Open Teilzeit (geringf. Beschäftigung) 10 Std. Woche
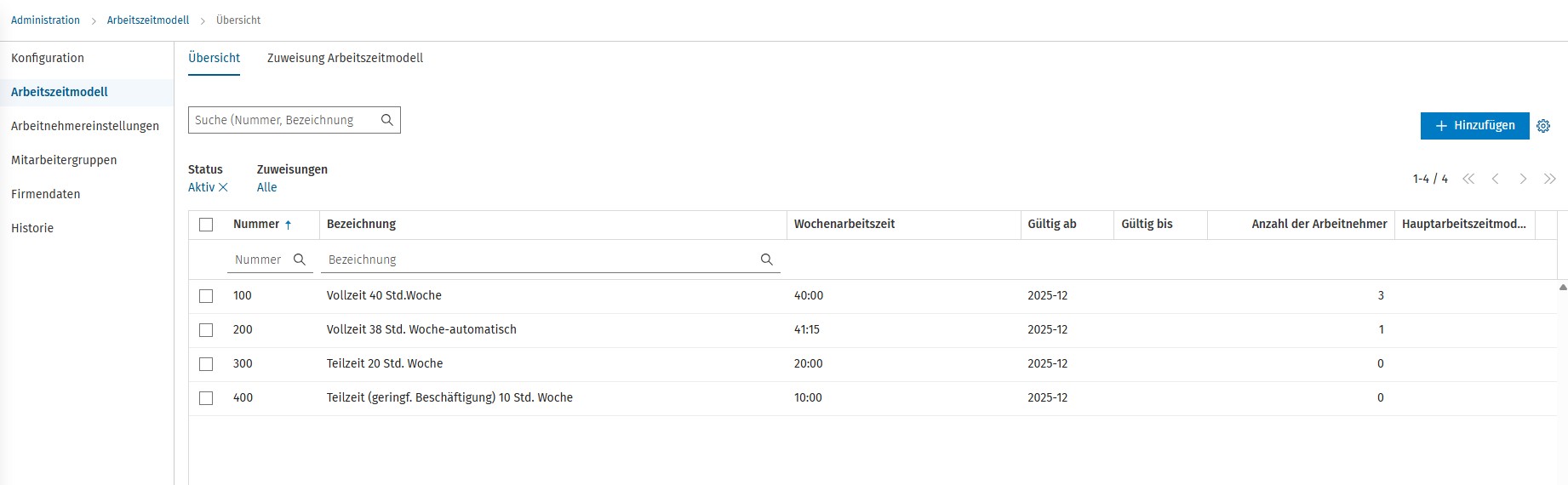 pos(449,398)
